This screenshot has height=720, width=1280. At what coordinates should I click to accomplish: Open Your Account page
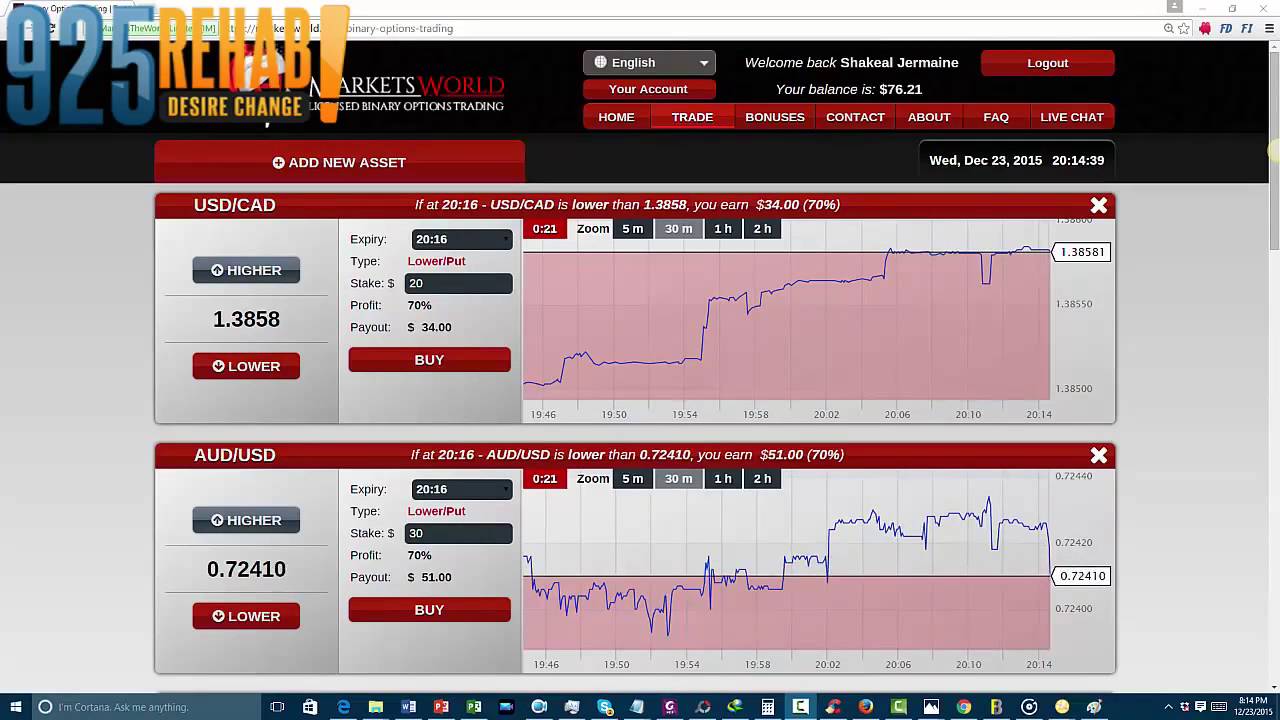[x=648, y=89]
